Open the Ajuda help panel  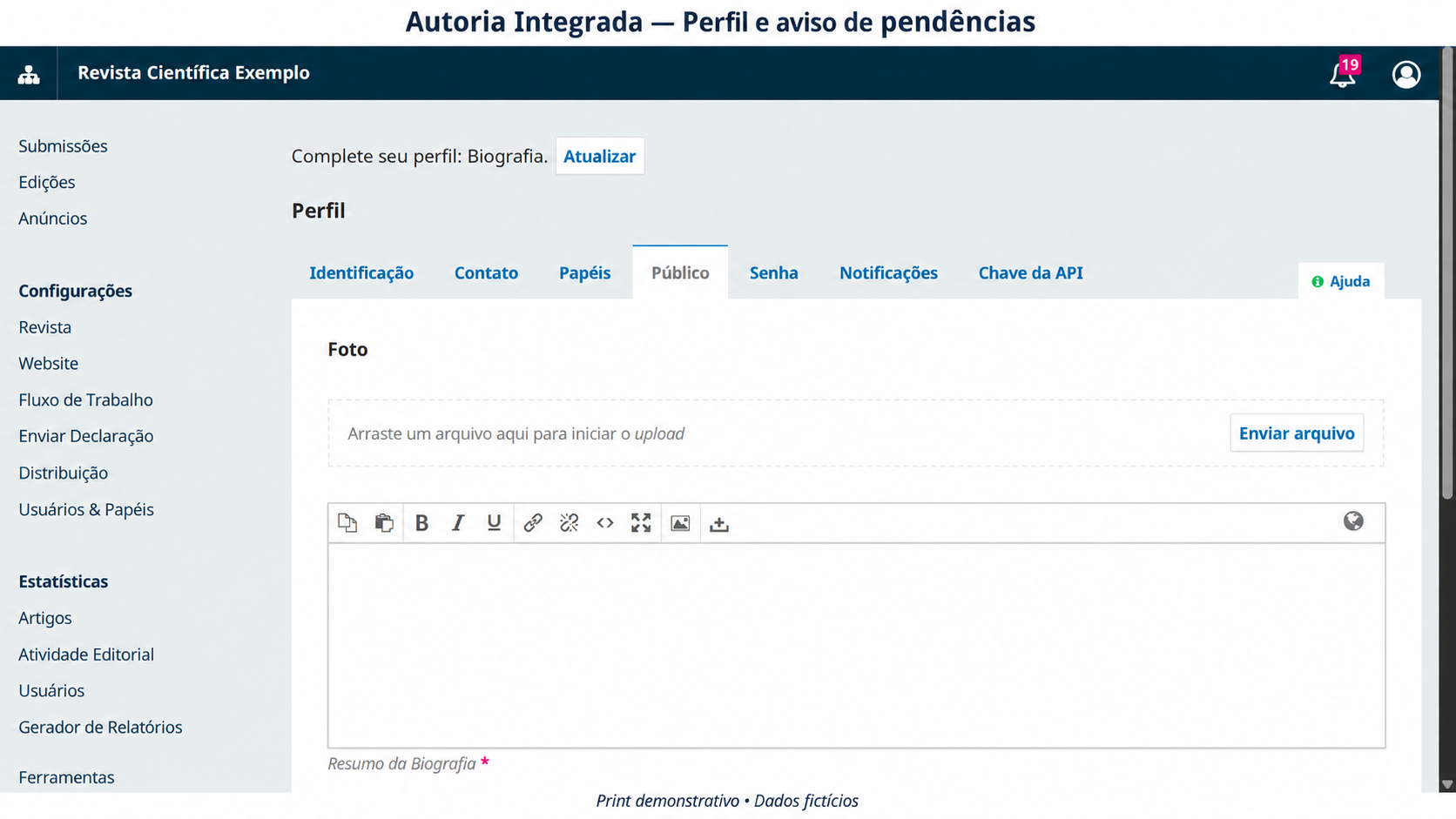pos(1340,281)
